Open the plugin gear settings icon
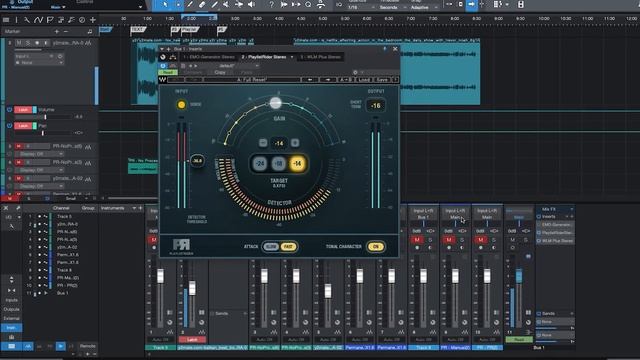640x360 pixels. pos(355,72)
